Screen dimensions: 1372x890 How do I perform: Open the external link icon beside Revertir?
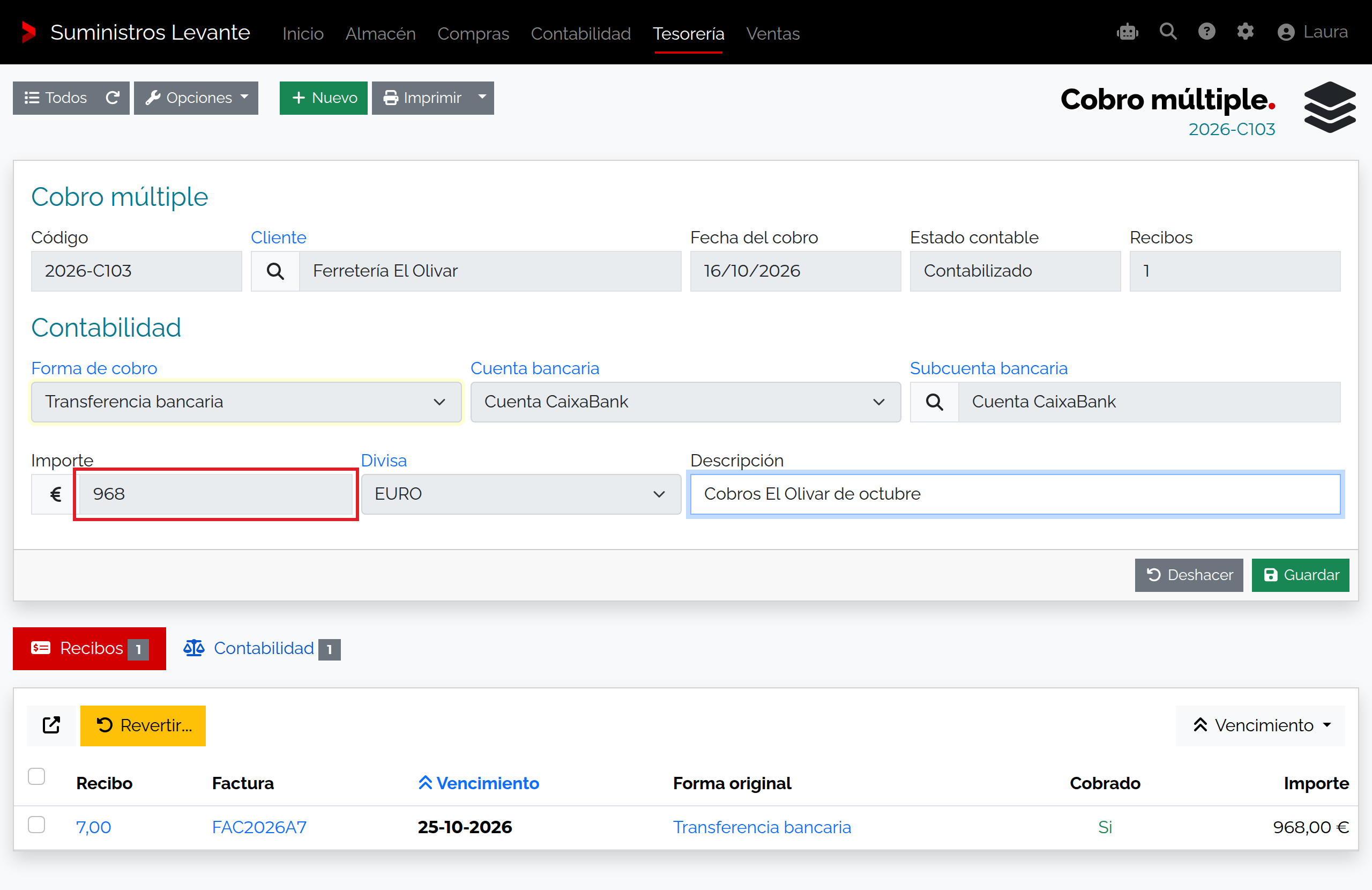(x=51, y=725)
